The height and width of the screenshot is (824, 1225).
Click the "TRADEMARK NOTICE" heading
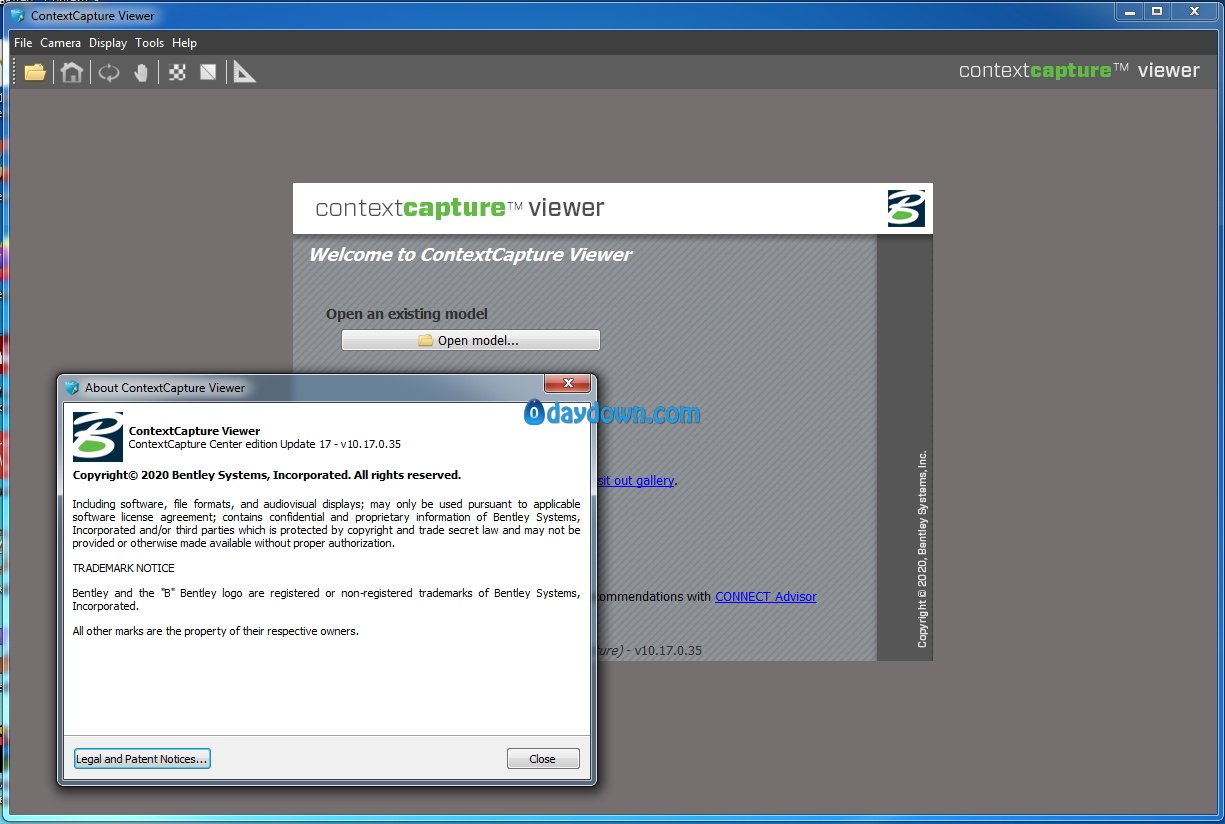point(123,568)
